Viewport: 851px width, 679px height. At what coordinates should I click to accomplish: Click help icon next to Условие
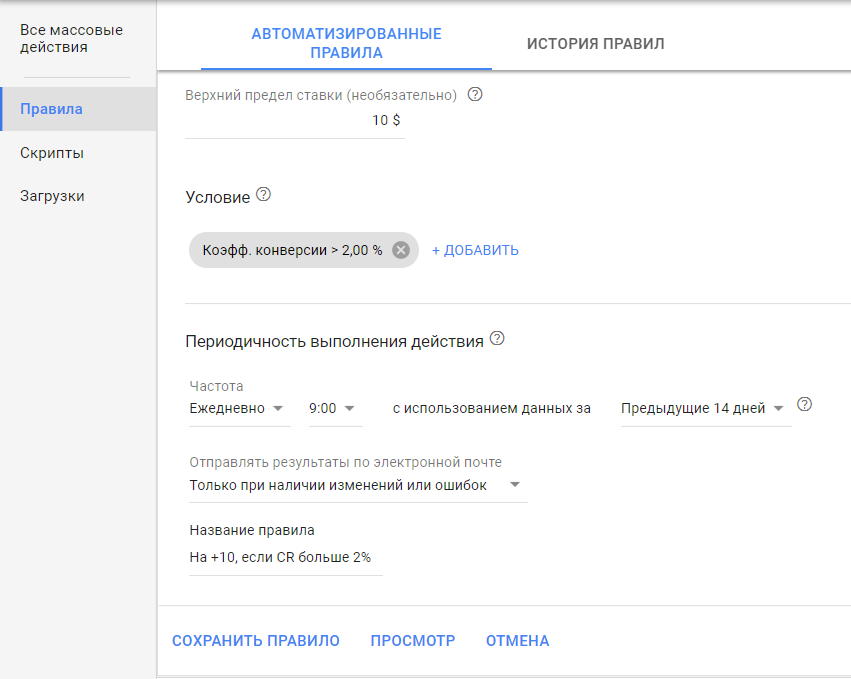pos(264,195)
